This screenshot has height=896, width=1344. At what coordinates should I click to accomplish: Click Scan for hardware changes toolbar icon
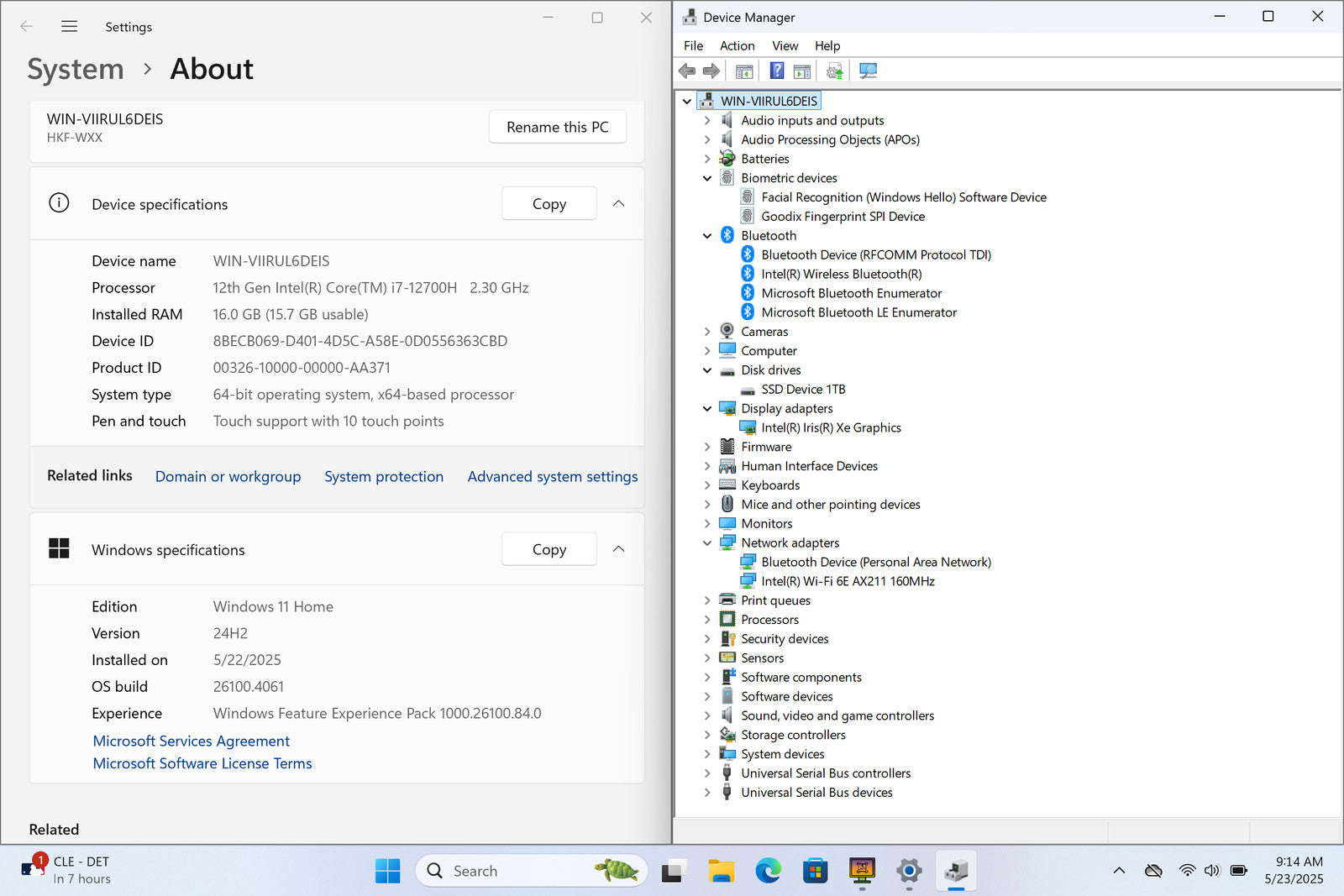coord(868,71)
